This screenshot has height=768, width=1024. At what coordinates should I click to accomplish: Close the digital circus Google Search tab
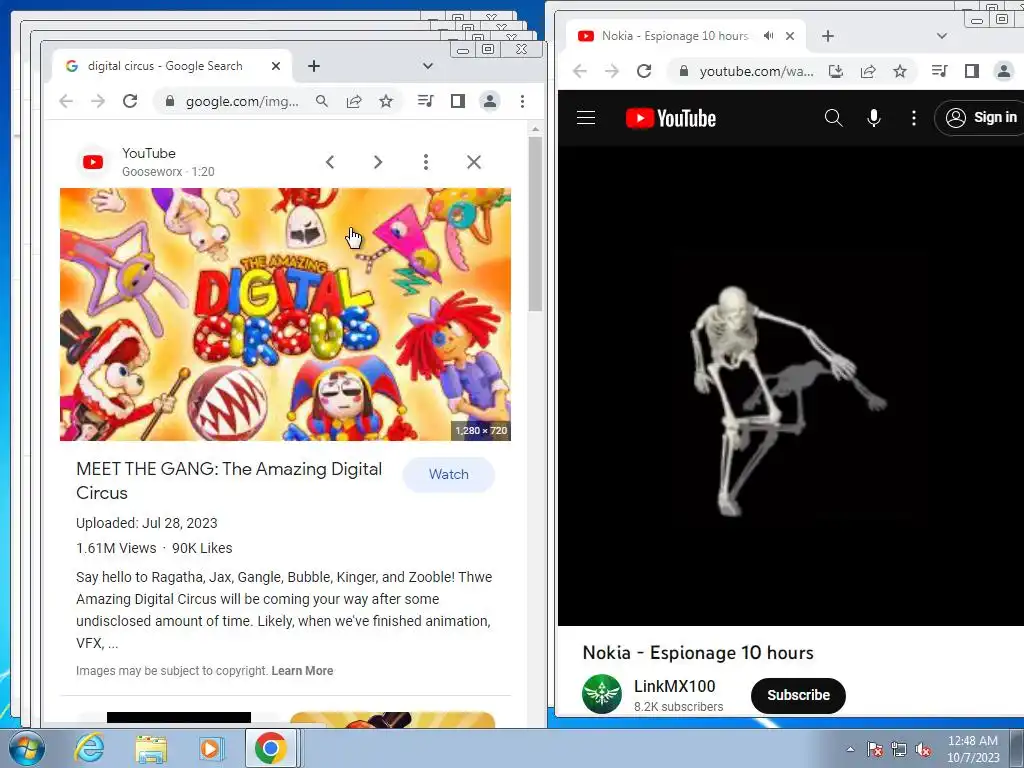coord(276,66)
